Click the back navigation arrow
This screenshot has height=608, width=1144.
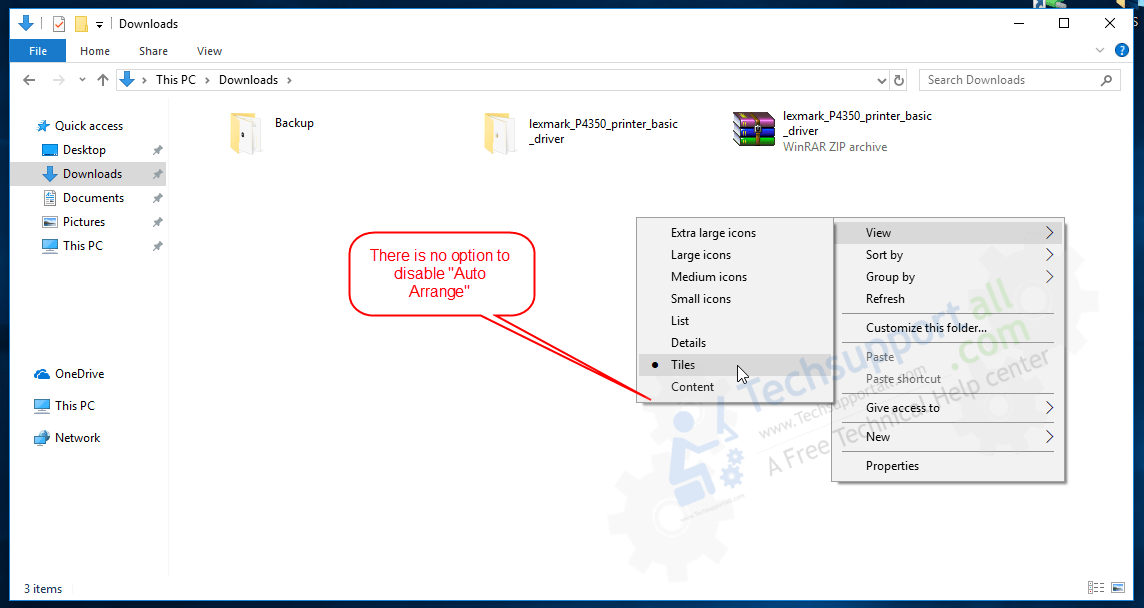pyautogui.click(x=29, y=79)
